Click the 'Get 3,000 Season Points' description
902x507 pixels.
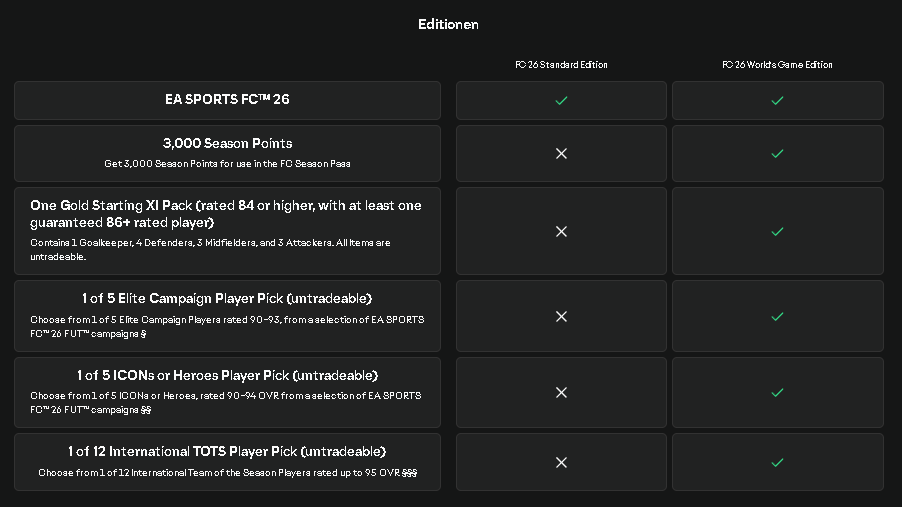point(227,163)
